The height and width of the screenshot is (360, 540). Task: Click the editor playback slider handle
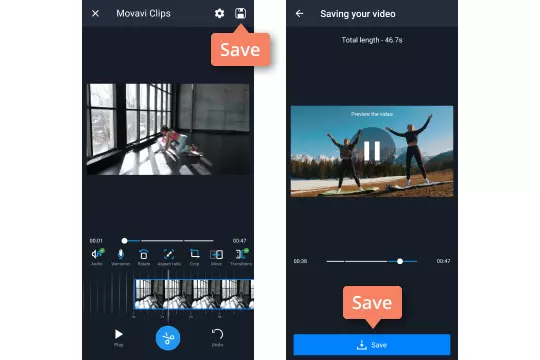tap(124, 240)
